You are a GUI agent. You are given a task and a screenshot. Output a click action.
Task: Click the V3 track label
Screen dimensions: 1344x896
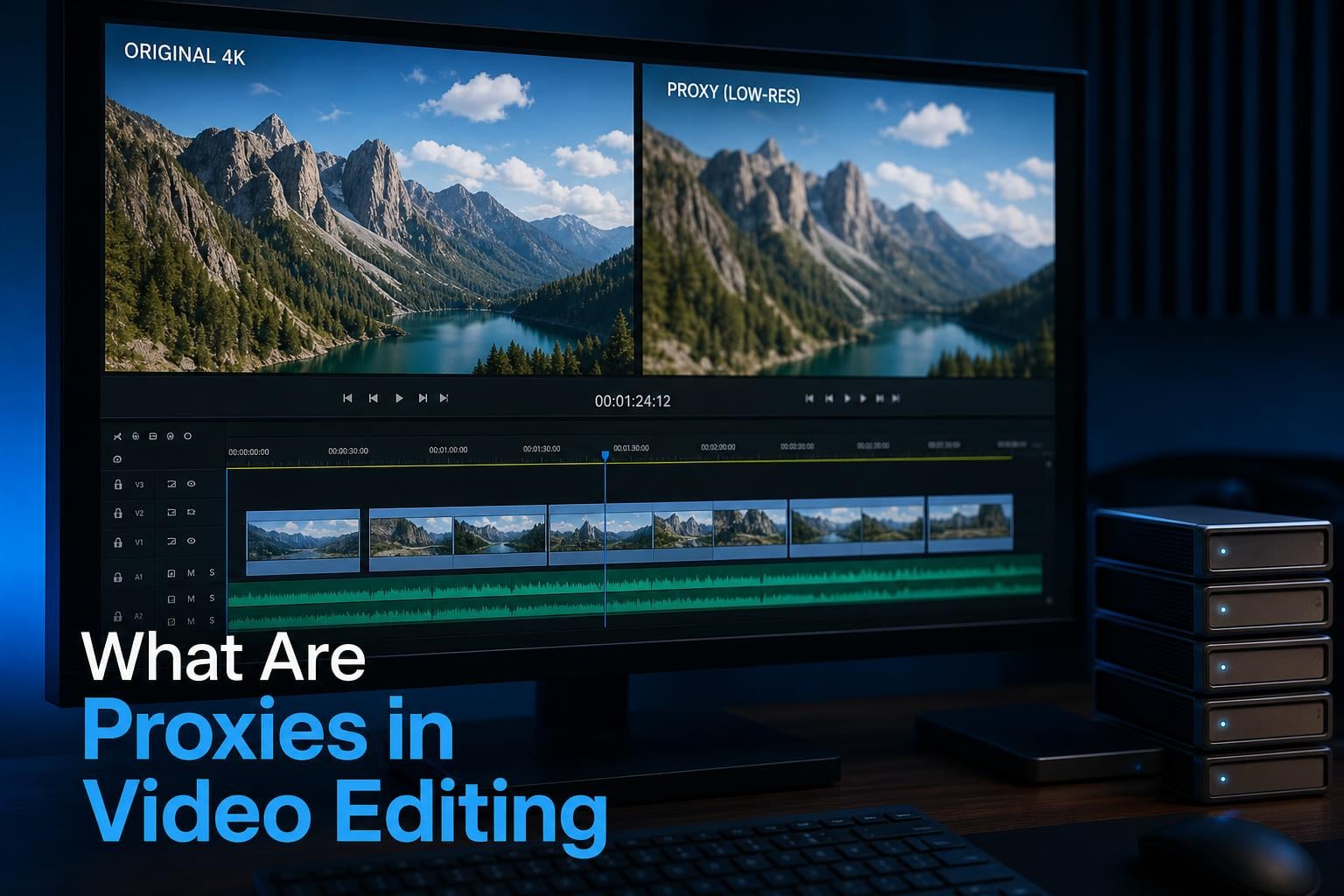coord(139,485)
